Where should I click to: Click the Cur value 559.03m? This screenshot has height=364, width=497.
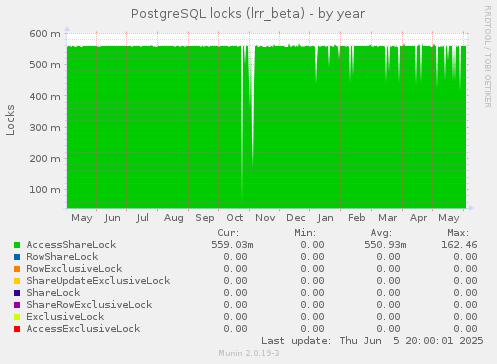[x=232, y=245]
